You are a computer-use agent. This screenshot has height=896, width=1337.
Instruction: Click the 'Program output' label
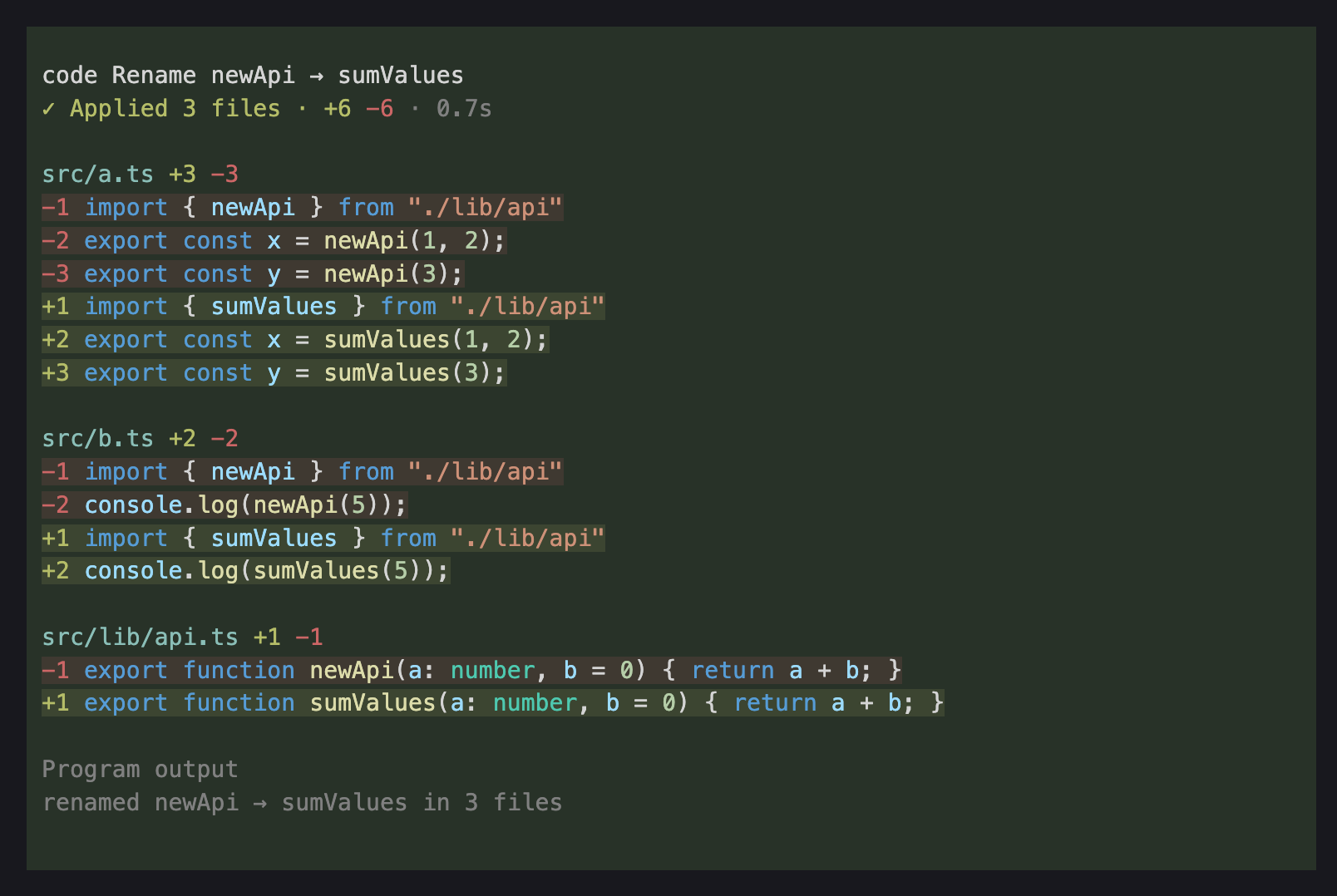tap(140, 769)
